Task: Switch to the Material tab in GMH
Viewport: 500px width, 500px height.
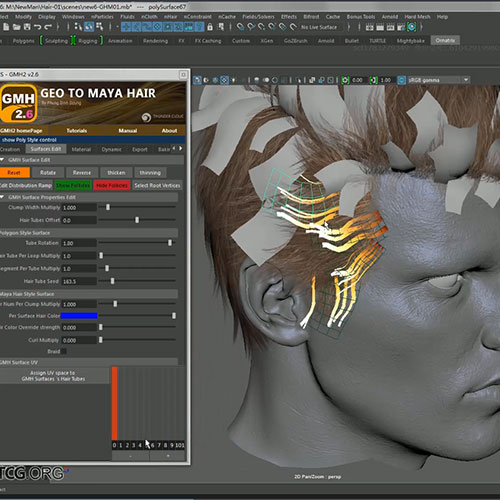Action: tap(81, 149)
